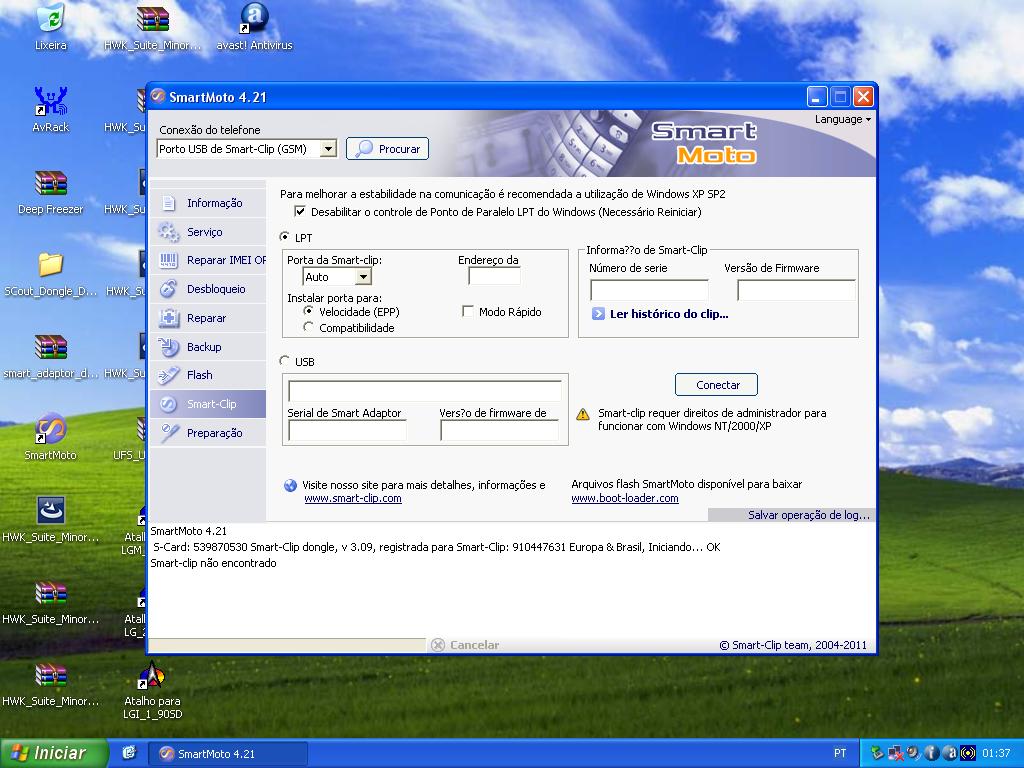Expand the Conexão do telefone dropdown
Screen dimensions: 1024x768
coord(328,149)
